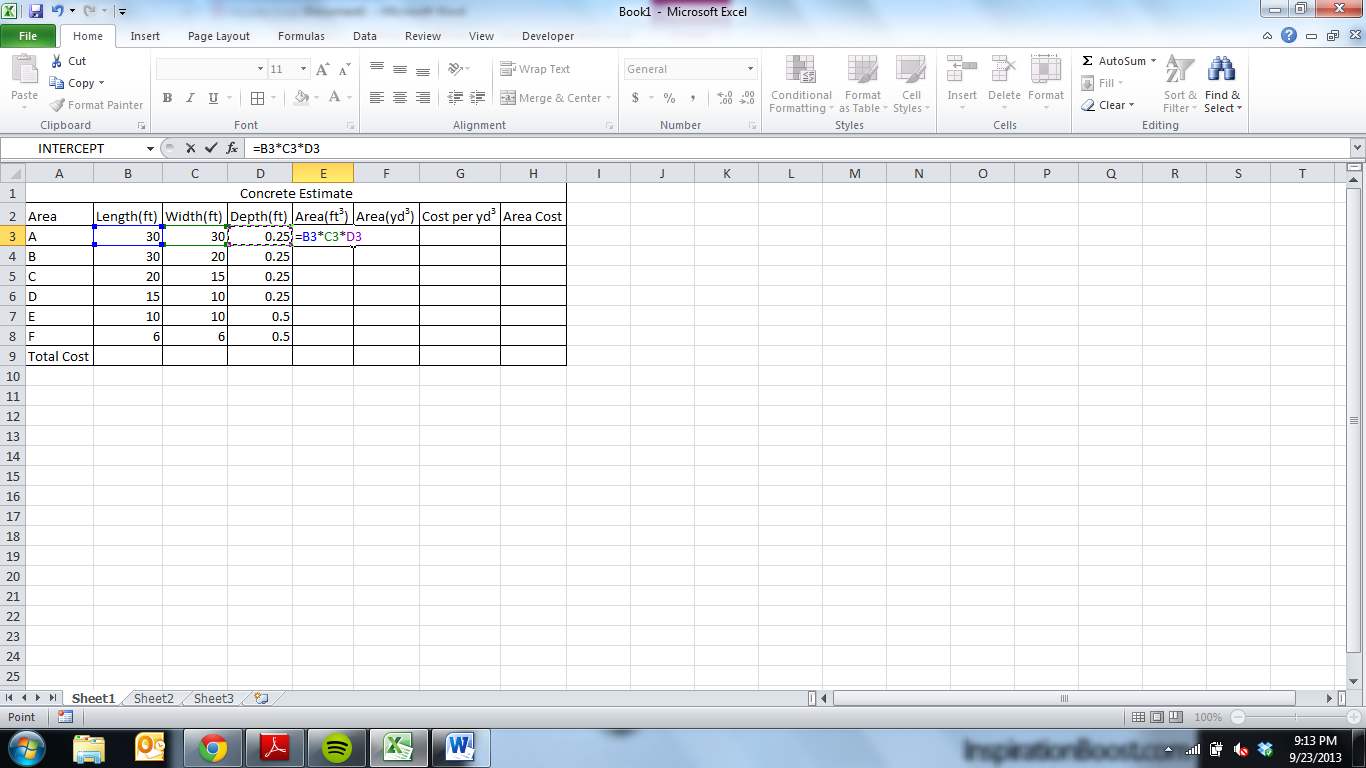1366x768 pixels.
Task: Open Conditional Formatting options
Action: point(800,85)
